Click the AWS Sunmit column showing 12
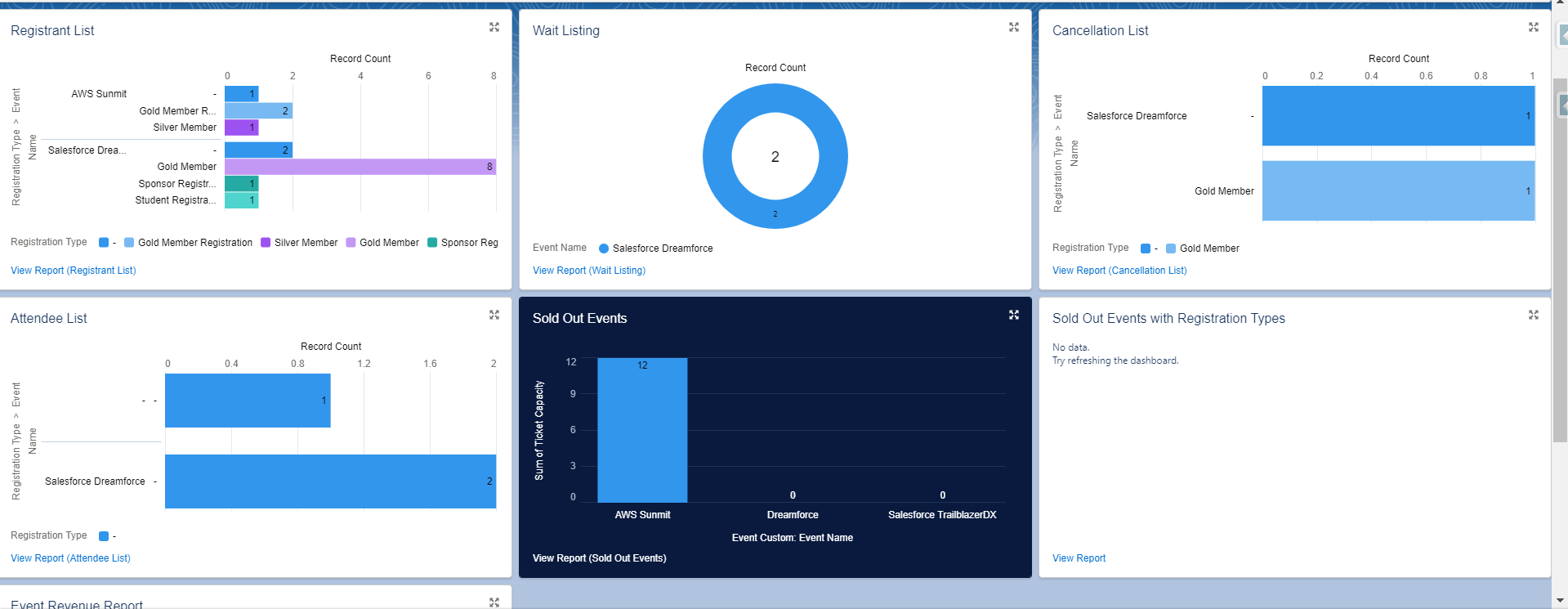This screenshot has width=1568, height=609. [642, 430]
